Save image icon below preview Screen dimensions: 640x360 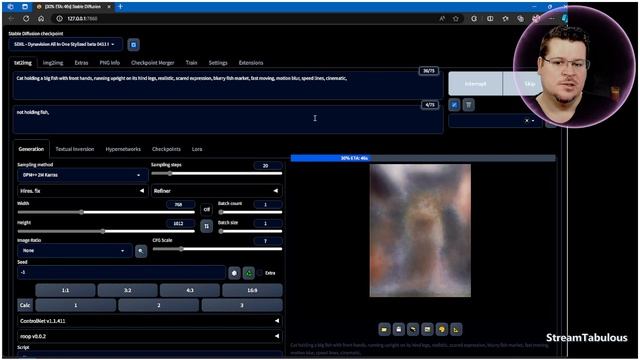(x=398, y=329)
